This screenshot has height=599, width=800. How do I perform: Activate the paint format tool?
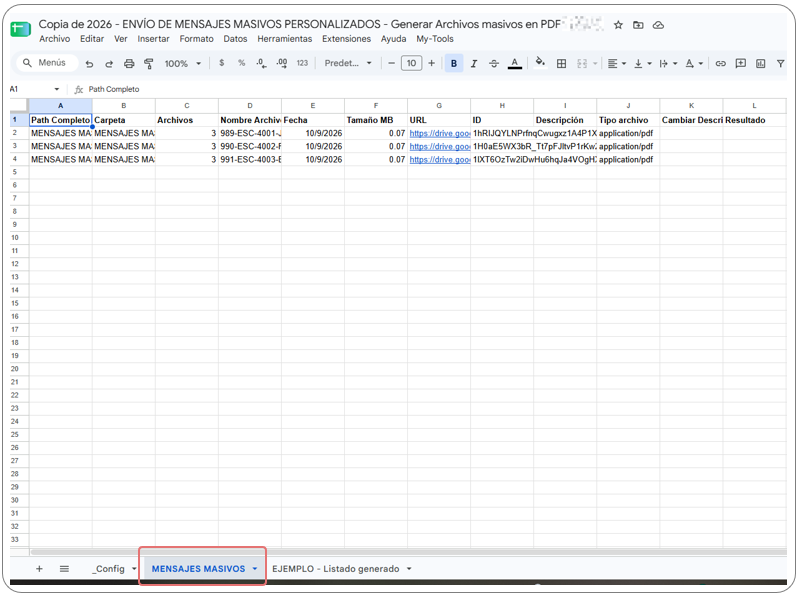[x=148, y=64]
